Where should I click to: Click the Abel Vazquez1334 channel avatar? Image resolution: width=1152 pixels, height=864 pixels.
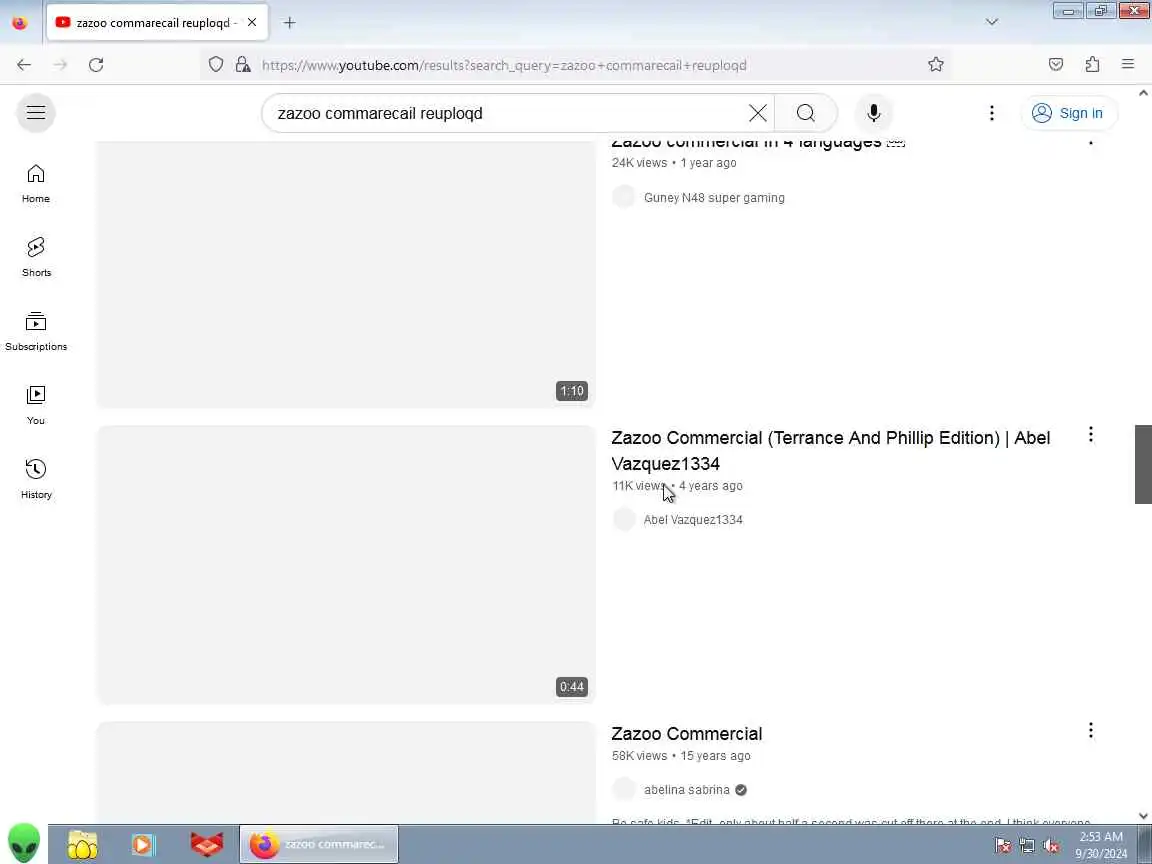(x=624, y=519)
